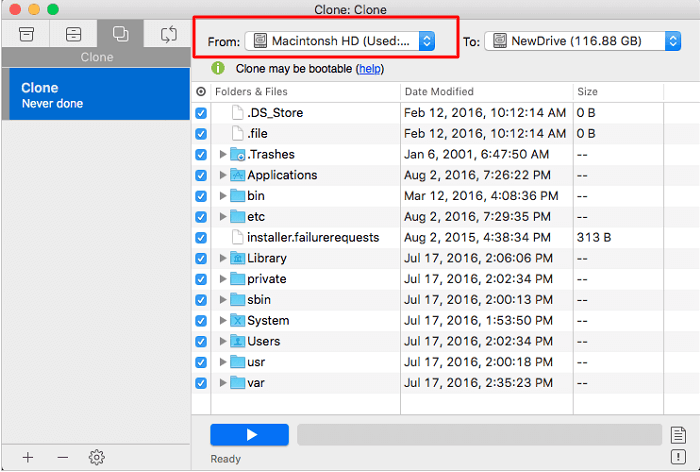700x472 pixels.
Task: Expand the sbin folder
Action: 223,300
